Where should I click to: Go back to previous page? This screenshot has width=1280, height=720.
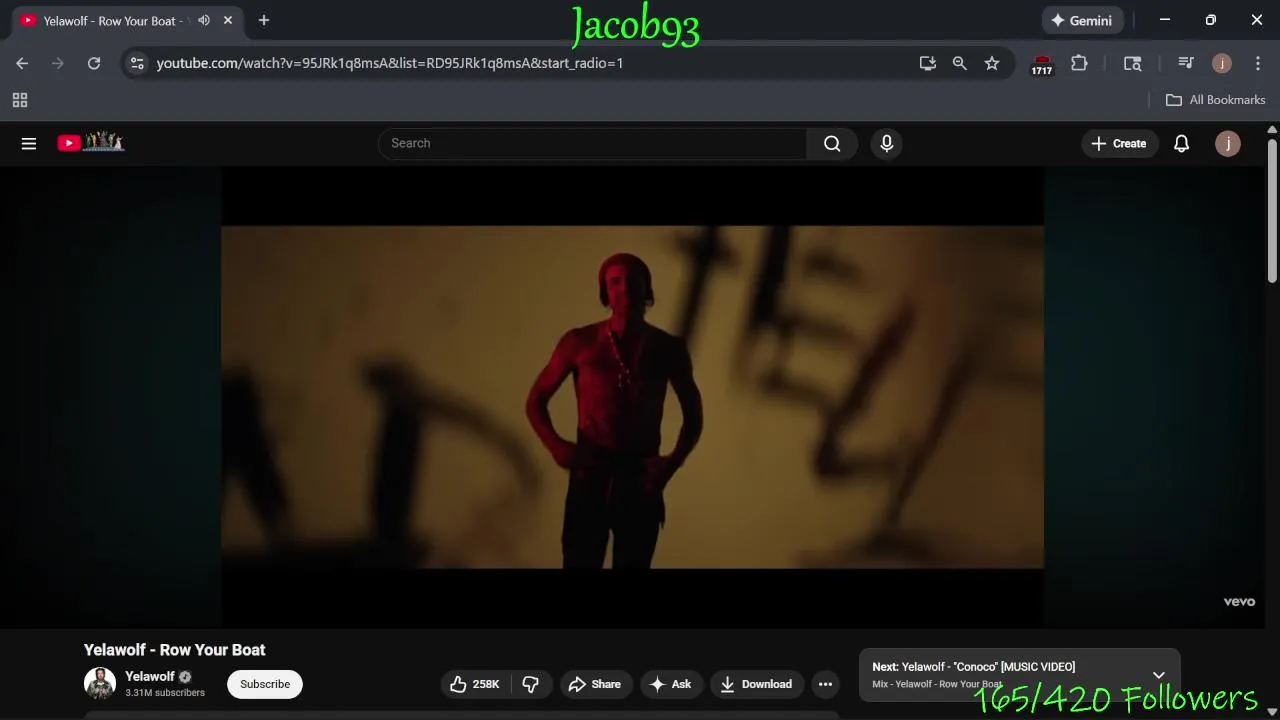(22, 63)
